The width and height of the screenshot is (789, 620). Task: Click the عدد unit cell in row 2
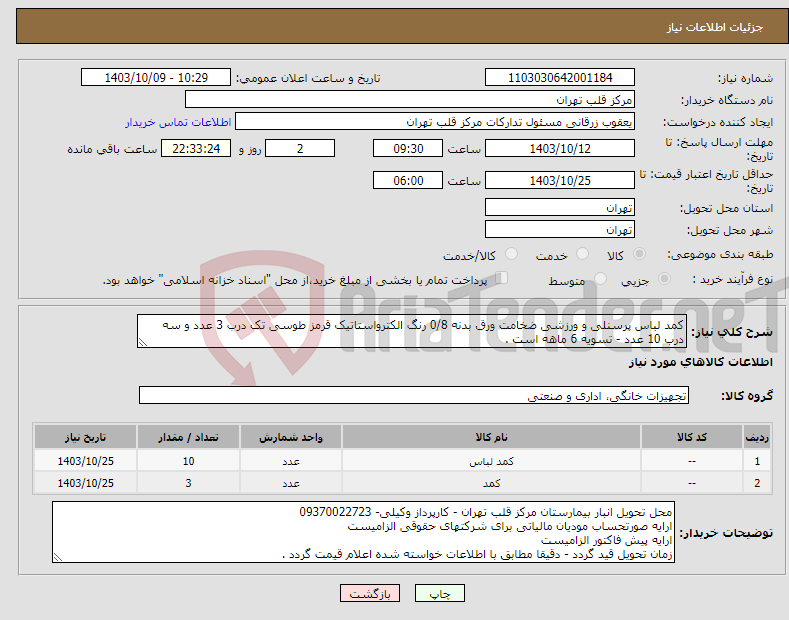291,483
